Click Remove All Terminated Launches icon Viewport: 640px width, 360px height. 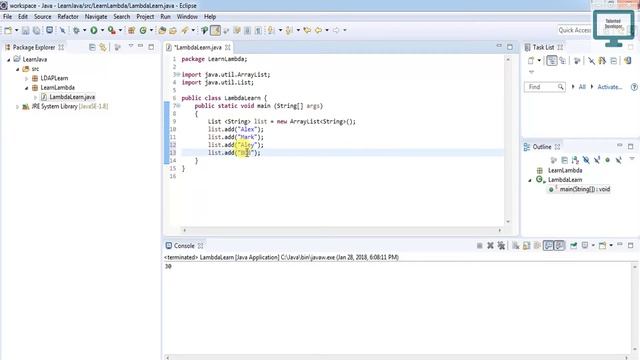tap(501, 246)
